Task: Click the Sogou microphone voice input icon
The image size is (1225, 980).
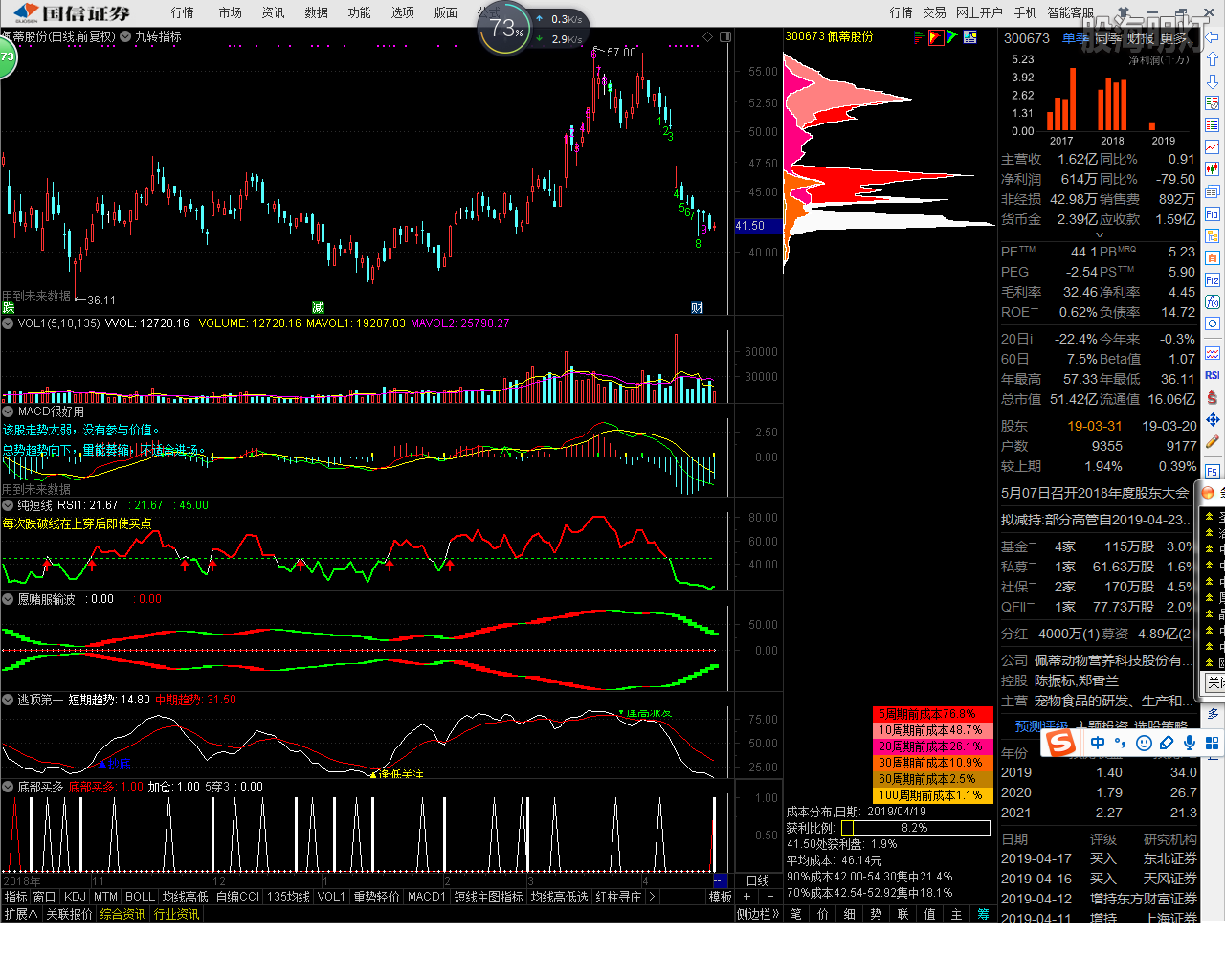Action: [1190, 743]
